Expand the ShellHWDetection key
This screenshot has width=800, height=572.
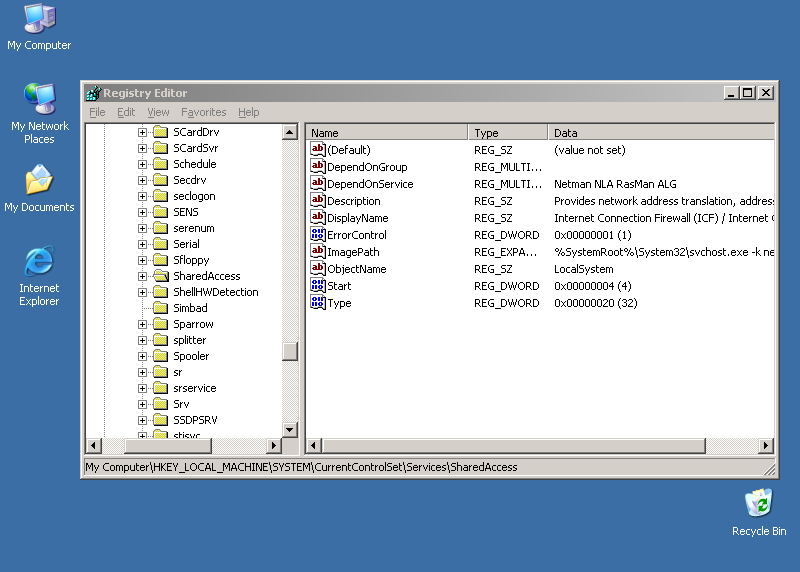(142, 292)
